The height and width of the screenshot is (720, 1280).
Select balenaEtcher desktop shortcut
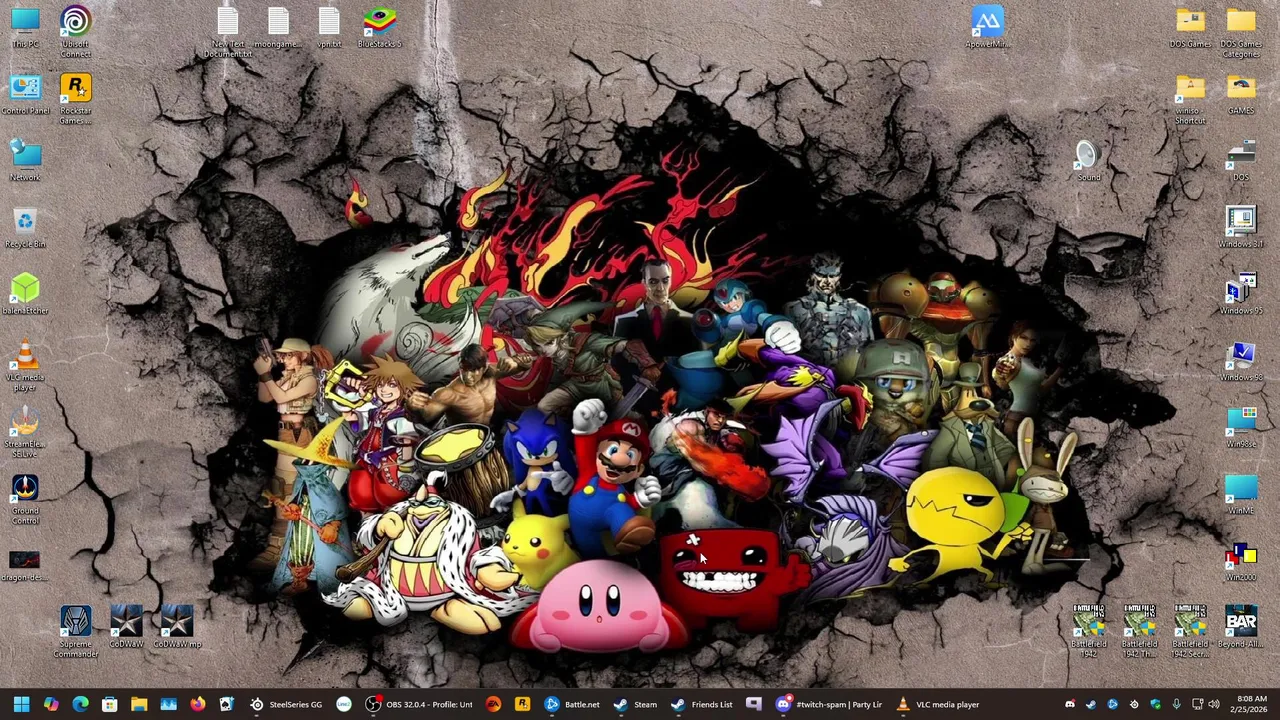click(25, 295)
